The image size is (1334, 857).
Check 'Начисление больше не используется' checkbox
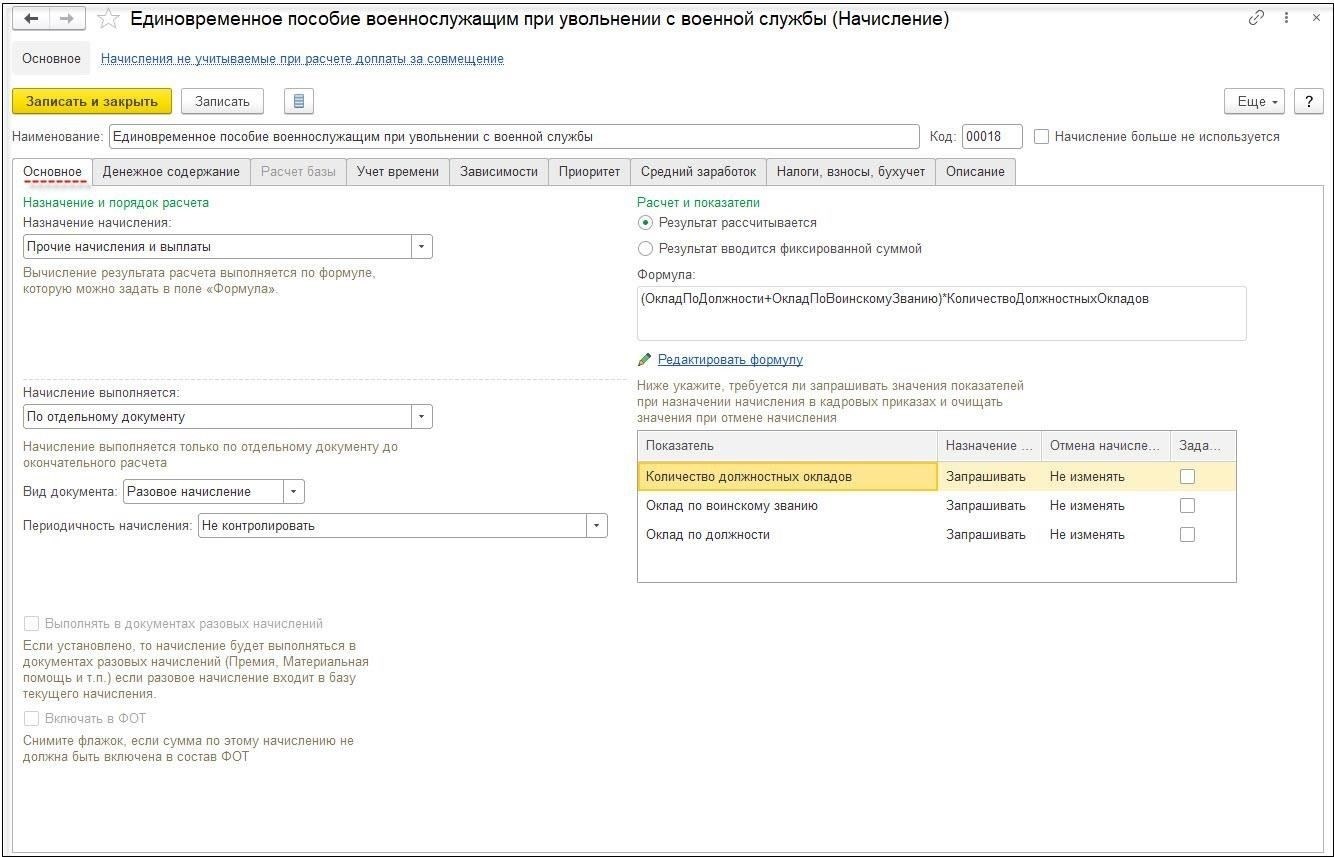tap(1042, 137)
